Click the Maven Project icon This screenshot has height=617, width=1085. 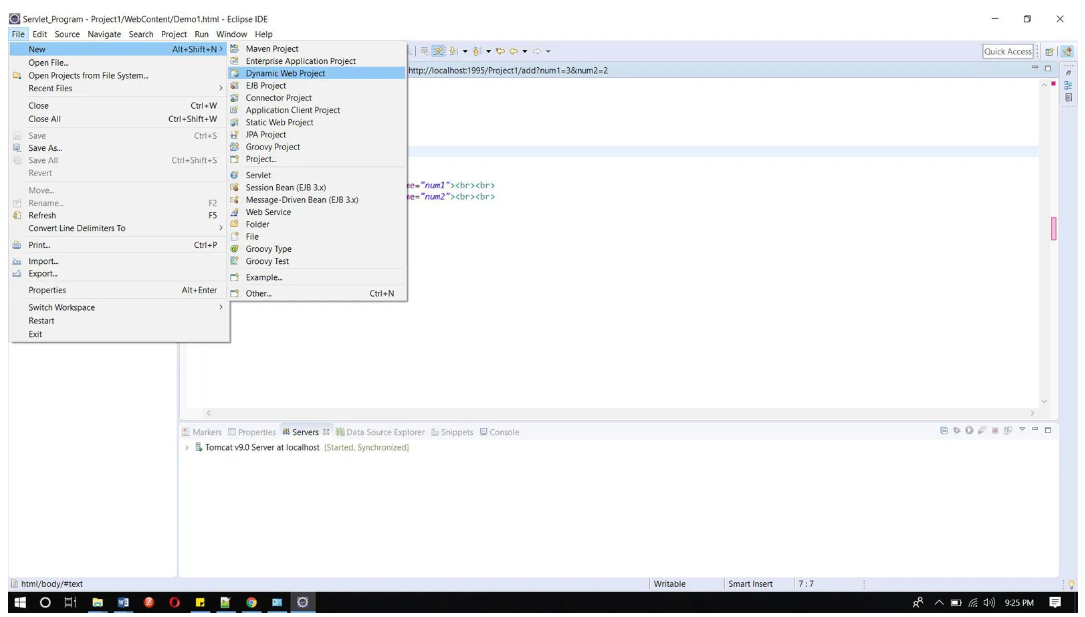pos(234,49)
